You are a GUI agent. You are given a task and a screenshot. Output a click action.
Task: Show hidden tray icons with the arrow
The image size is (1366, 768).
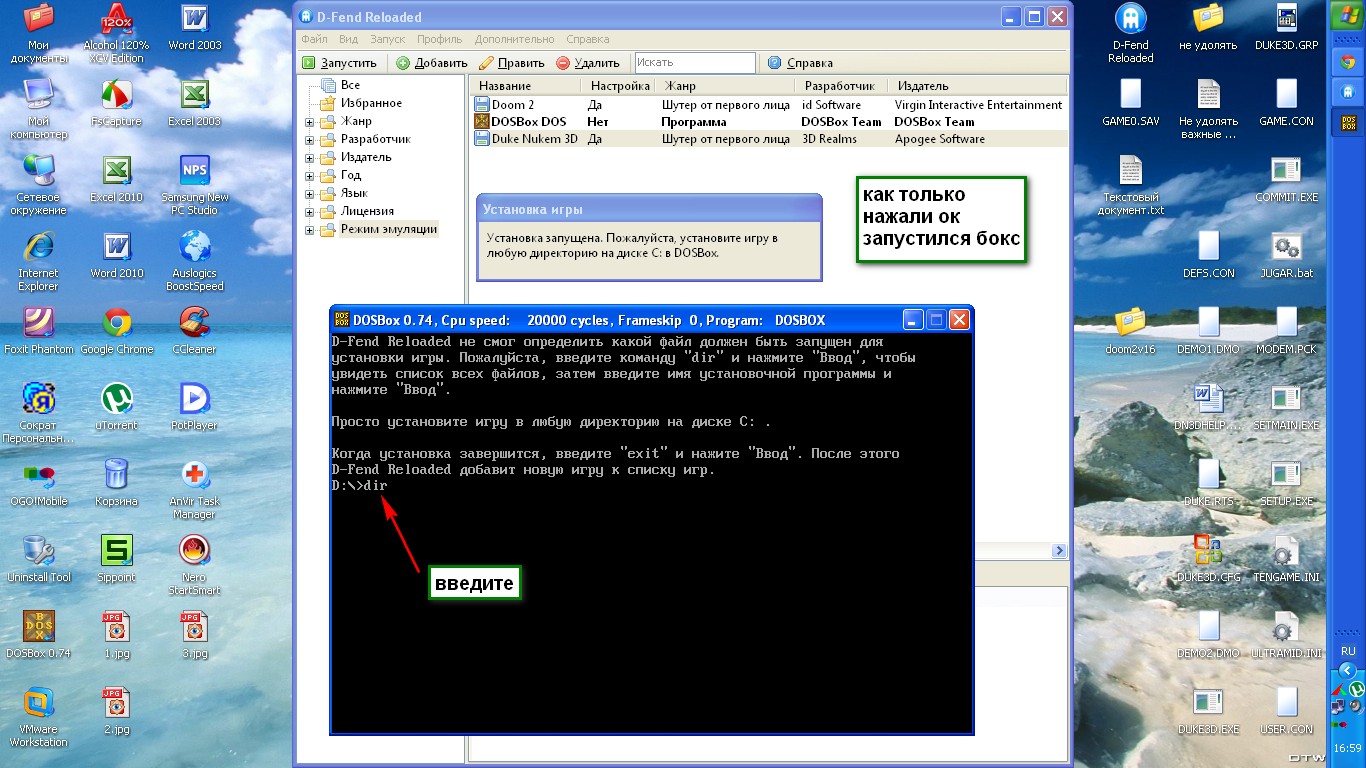click(x=1347, y=670)
